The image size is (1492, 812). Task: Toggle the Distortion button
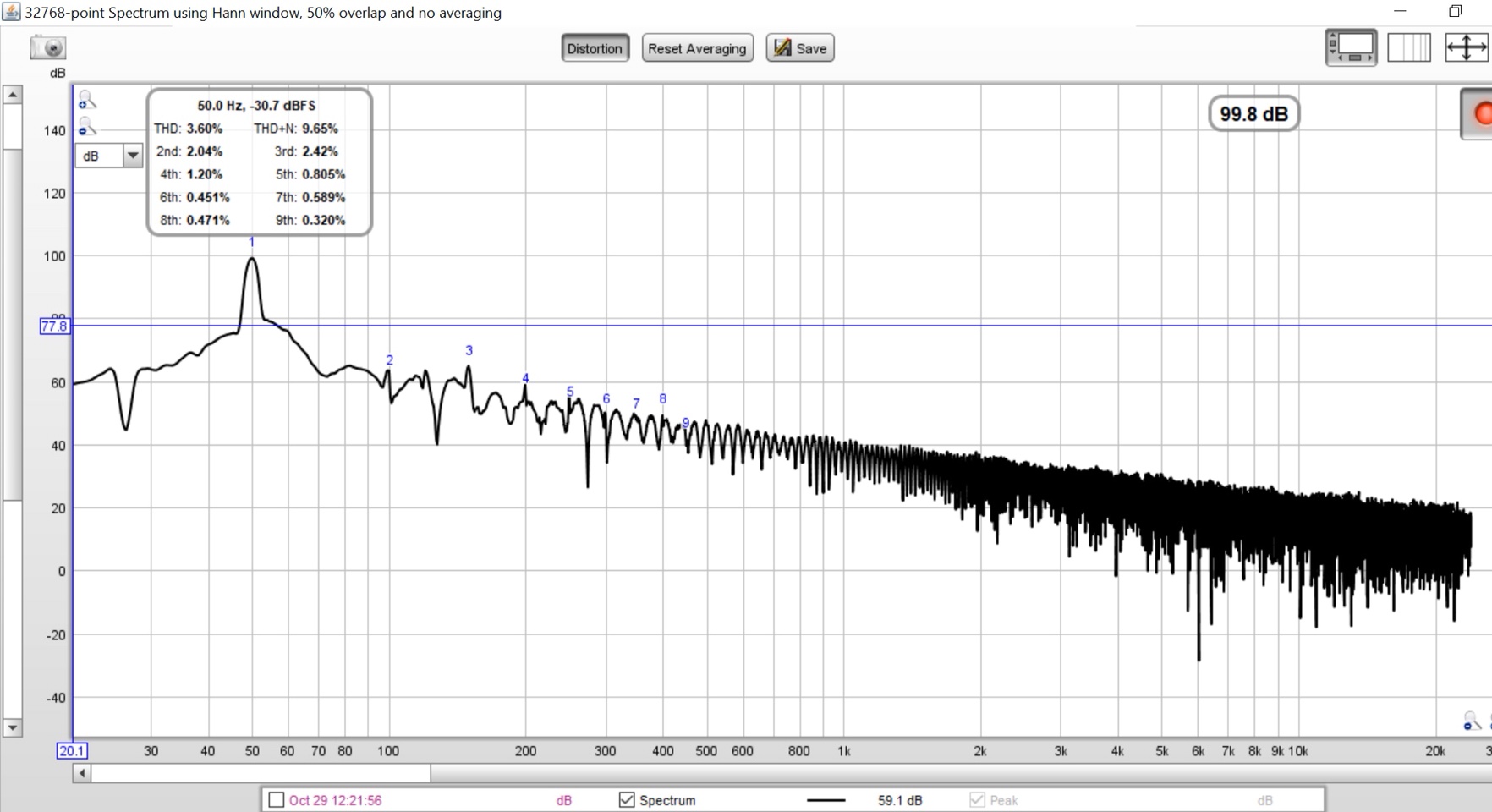tap(595, 48)
